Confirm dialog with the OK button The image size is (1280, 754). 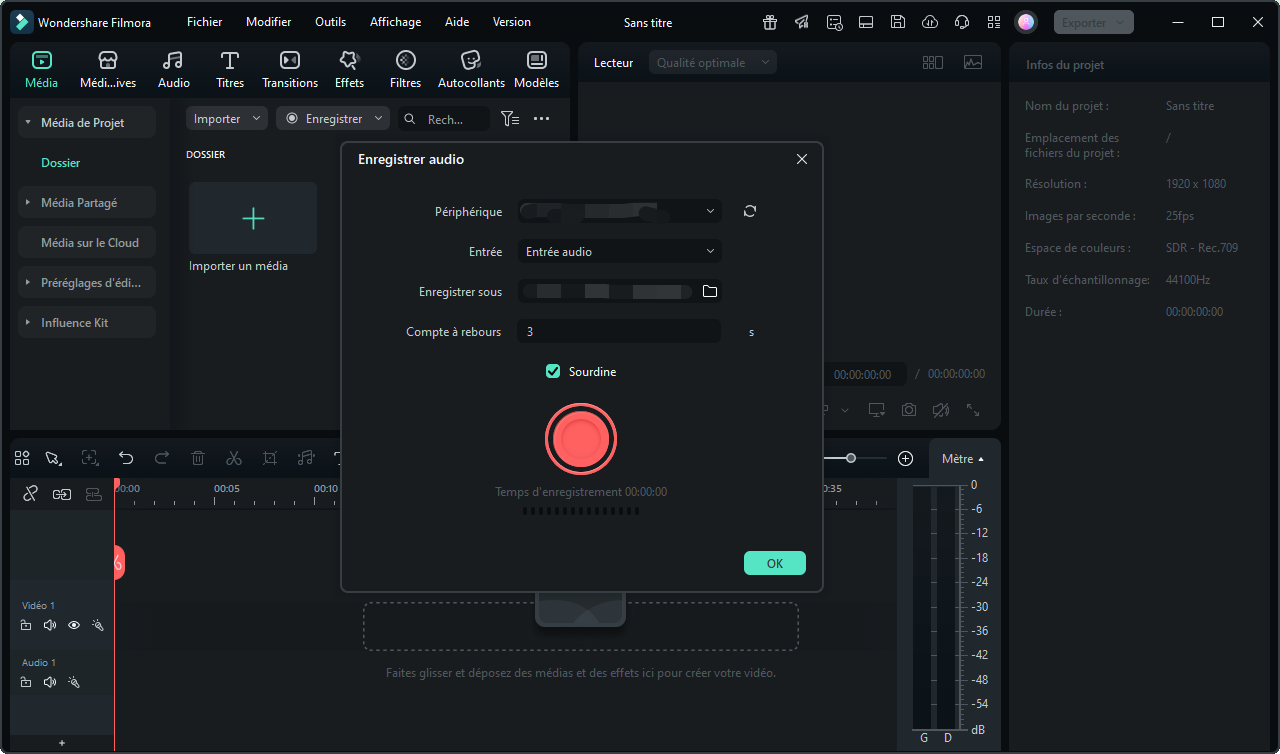click(x=775, y=563)
